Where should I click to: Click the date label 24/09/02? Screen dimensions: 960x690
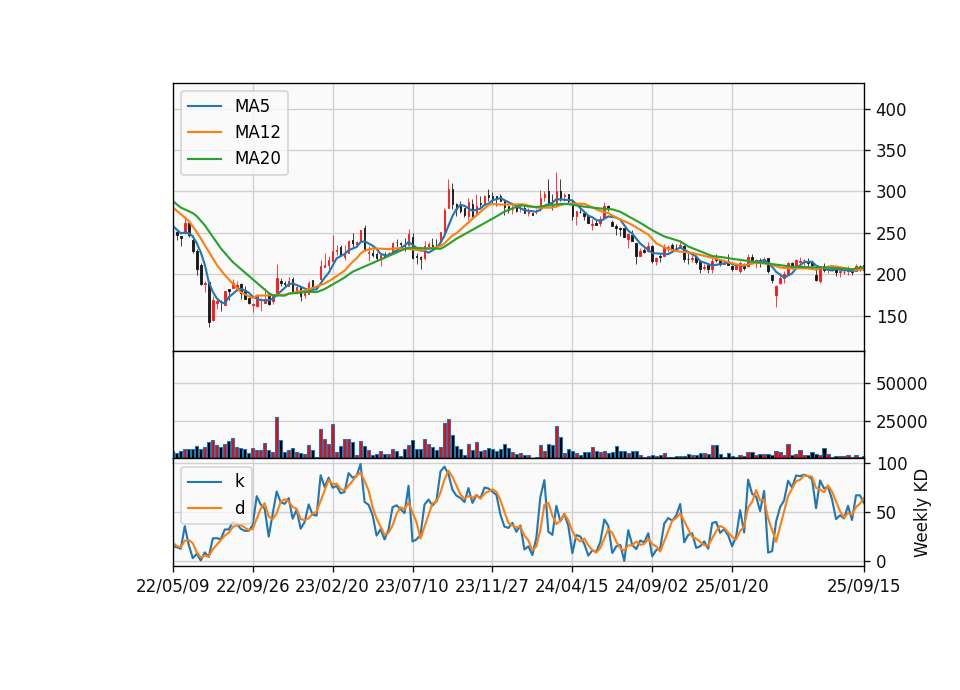click(651, 586)
